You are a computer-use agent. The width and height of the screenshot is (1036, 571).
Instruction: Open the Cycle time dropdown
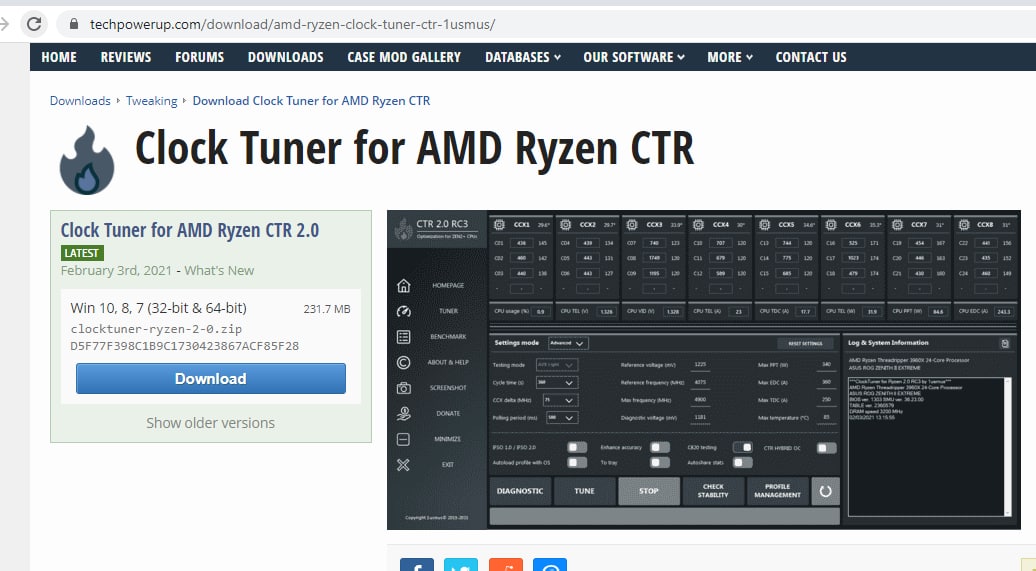556,383
